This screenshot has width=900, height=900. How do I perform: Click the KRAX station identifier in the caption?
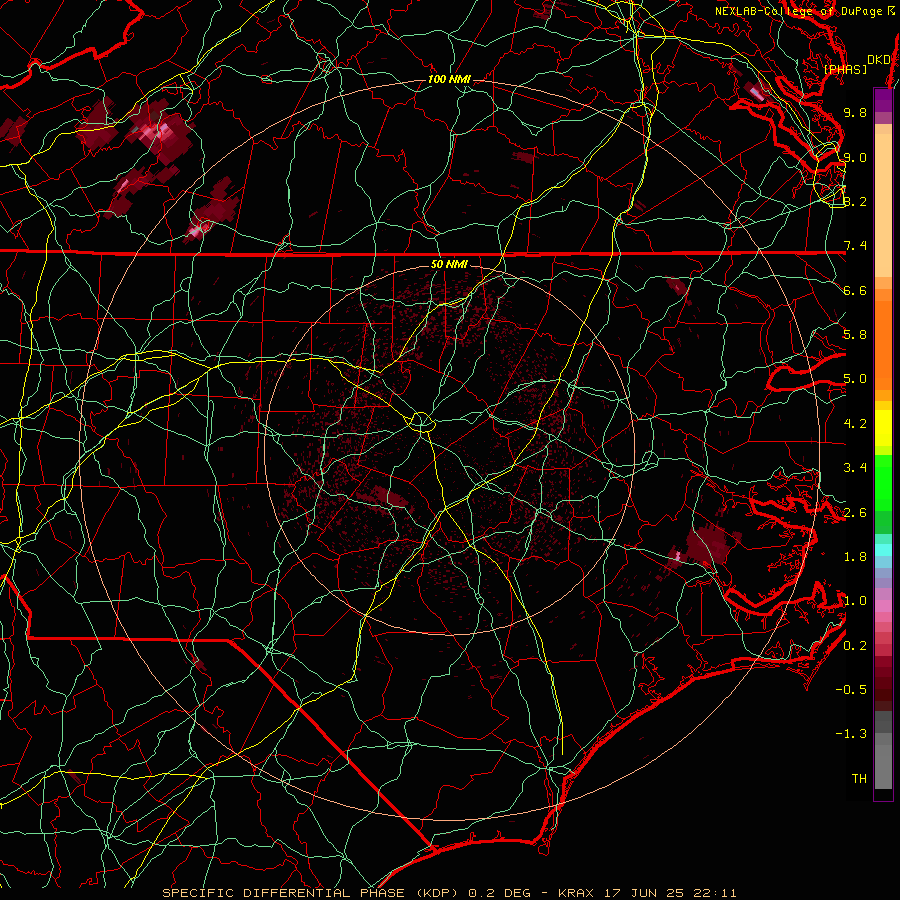(577, 893)
